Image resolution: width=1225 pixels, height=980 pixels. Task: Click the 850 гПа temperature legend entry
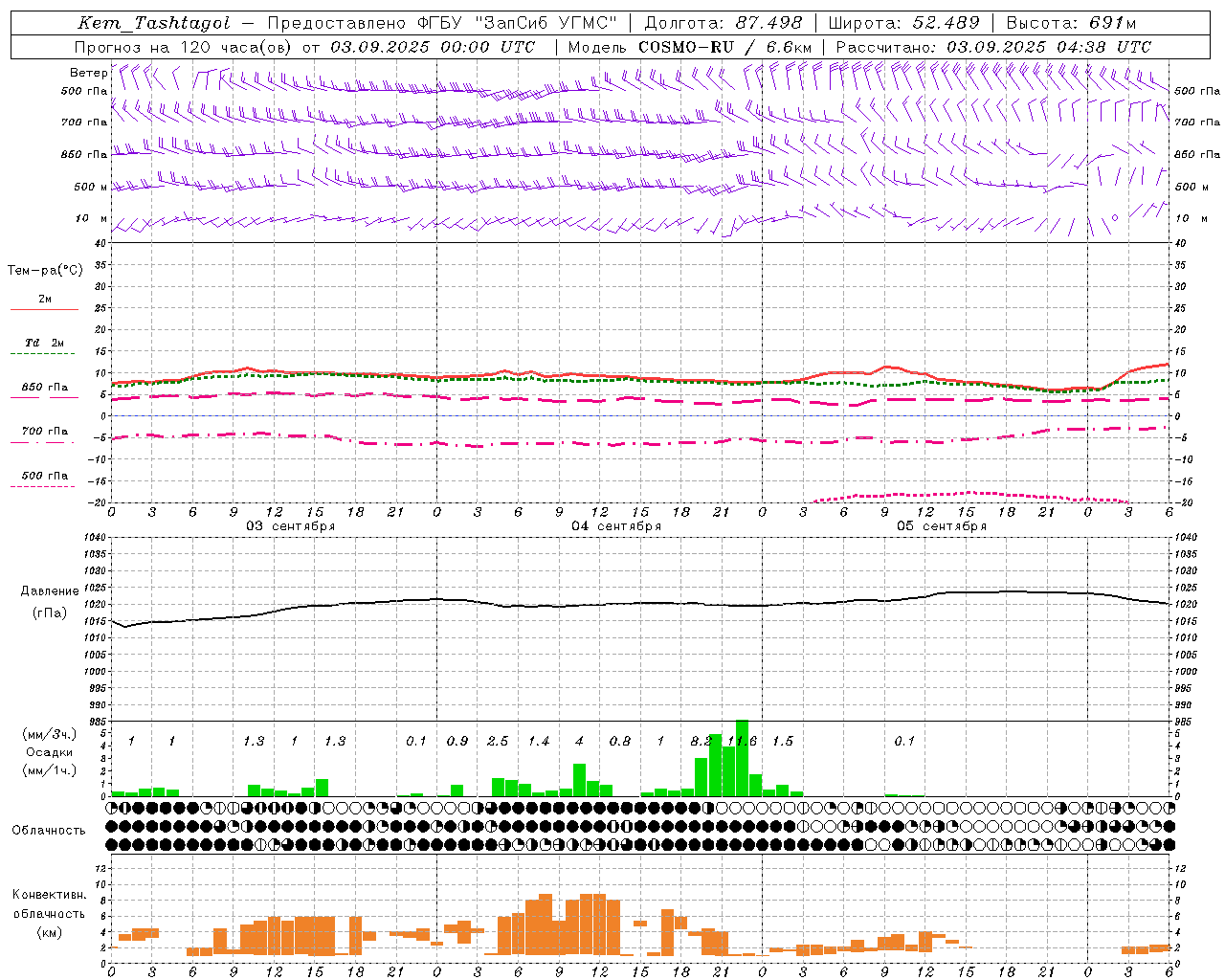45,388
